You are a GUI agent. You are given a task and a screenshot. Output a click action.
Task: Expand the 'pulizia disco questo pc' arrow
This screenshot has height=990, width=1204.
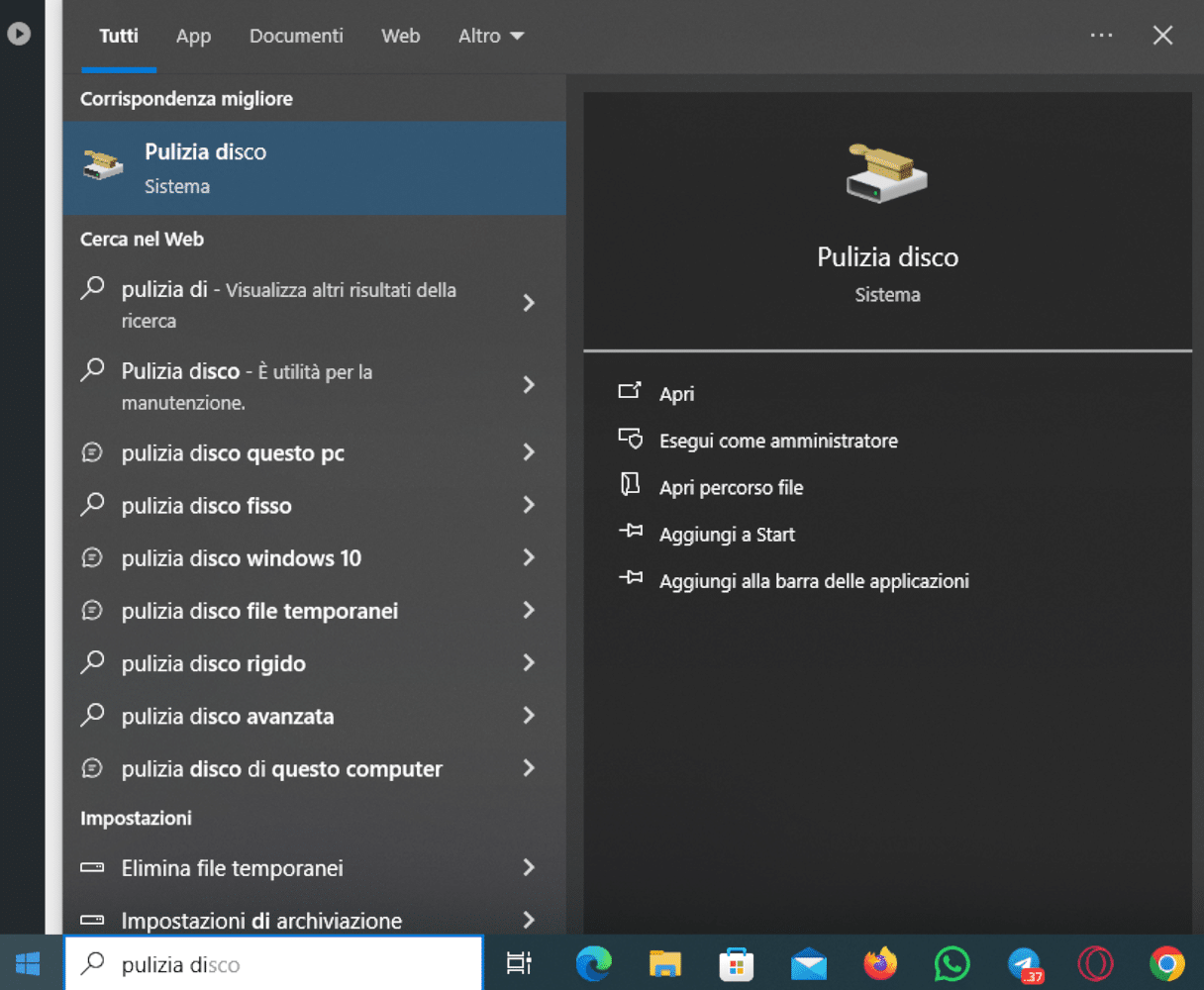pos(529,452)
